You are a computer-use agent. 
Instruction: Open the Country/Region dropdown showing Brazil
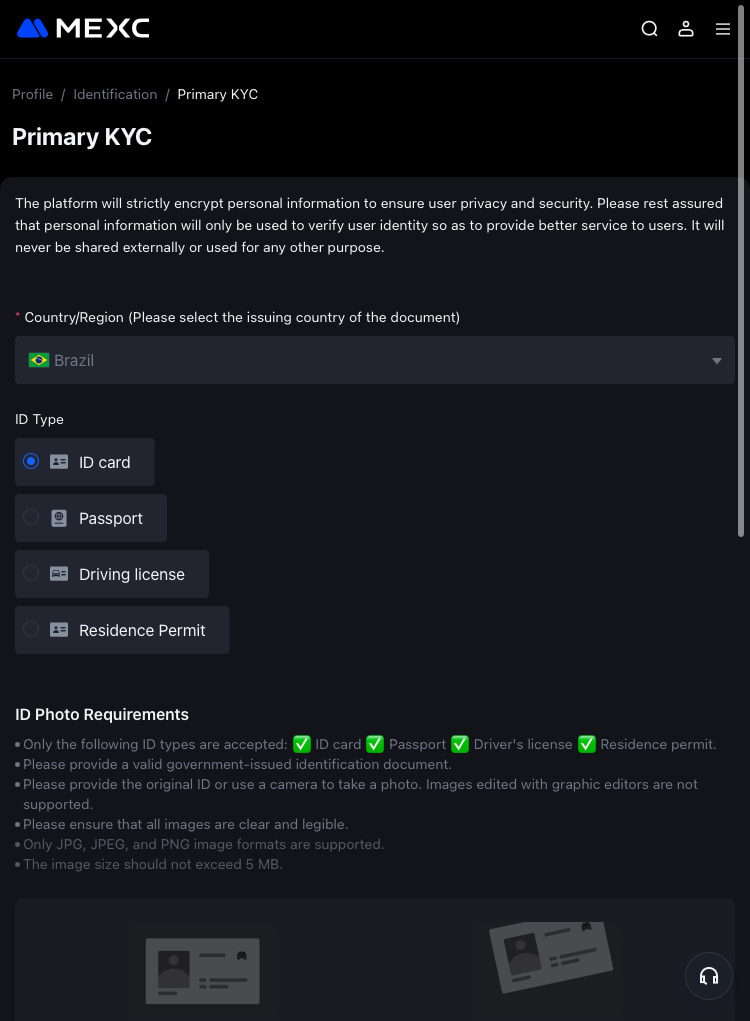pos(374,360)
